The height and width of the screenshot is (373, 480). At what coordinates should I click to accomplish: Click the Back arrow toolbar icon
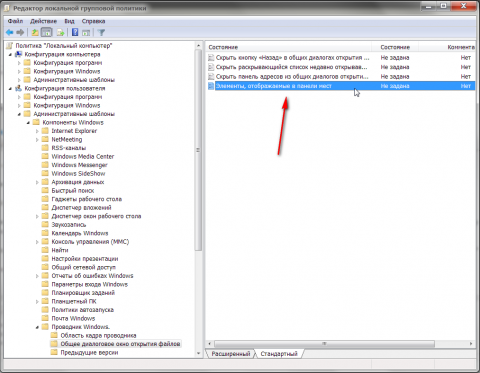[x=9, y=32]
